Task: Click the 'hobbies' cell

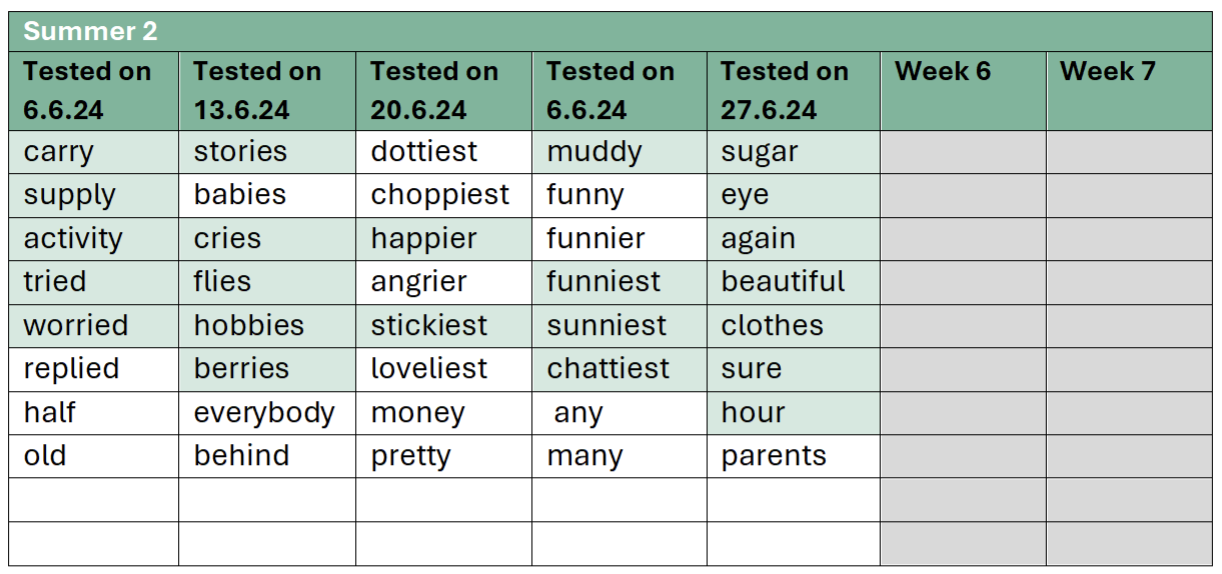Action: tap(267, 326)
